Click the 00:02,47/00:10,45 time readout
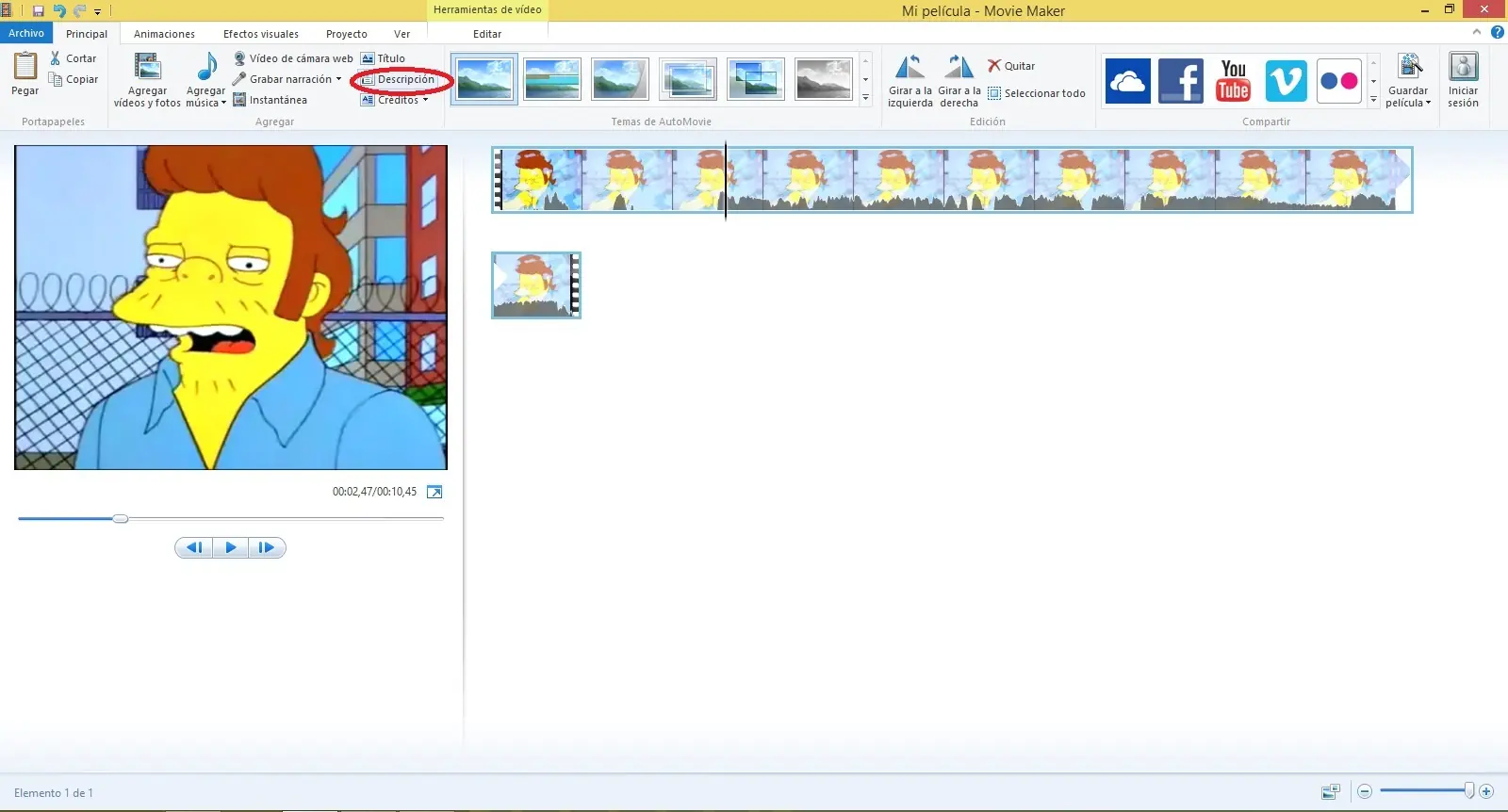The image size is (1508, 812). coord(374,492)
